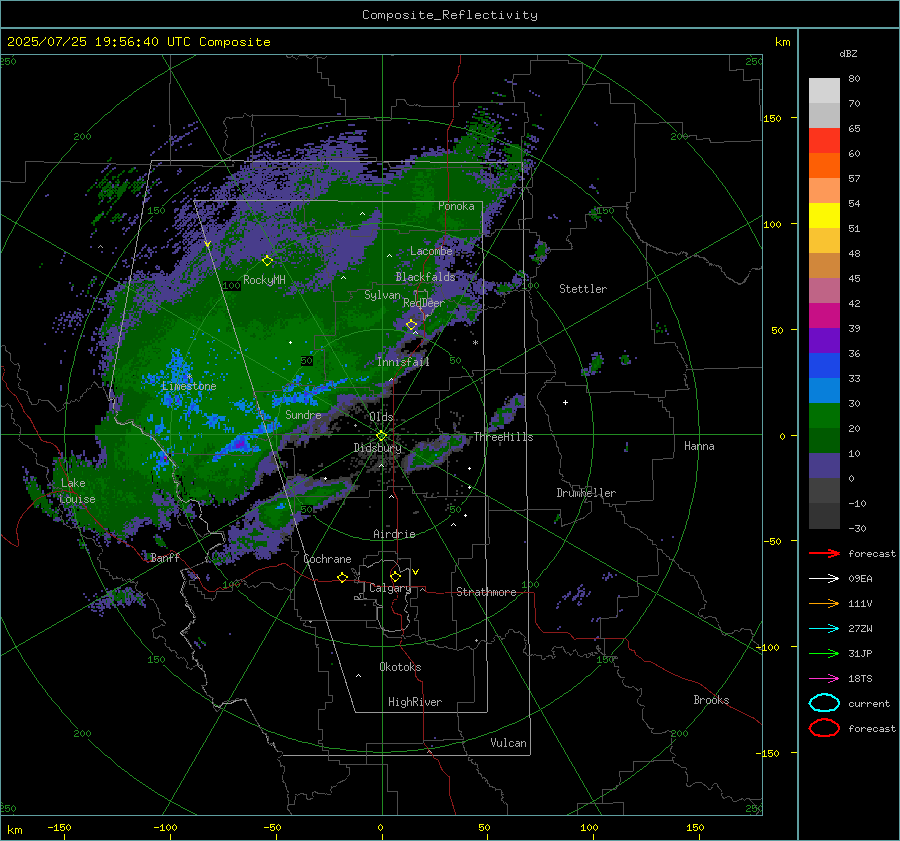Click the Didsbury city label

[377, 448]
